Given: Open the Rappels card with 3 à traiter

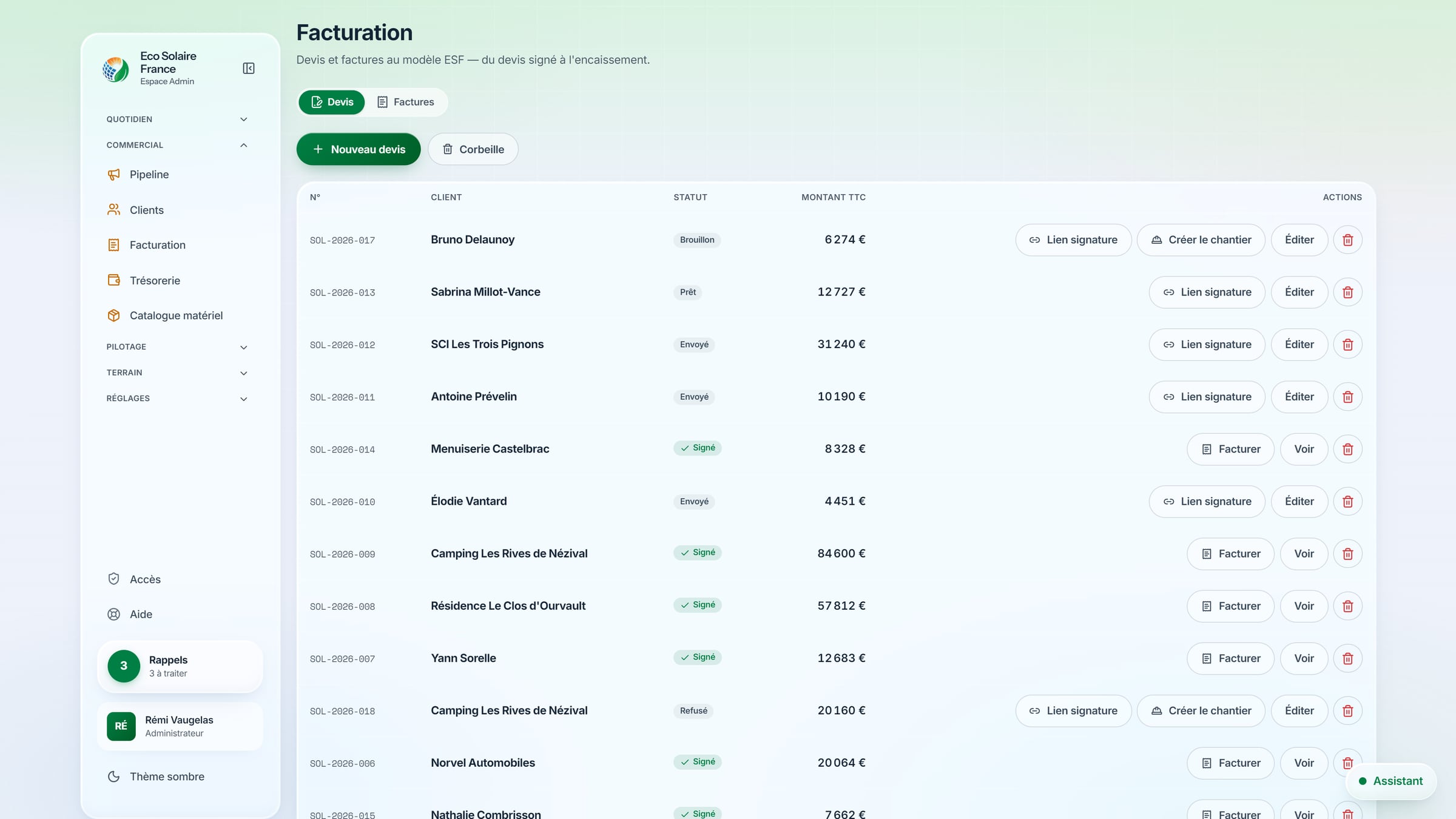Looking at the screenshot, I should (x=180, y=666).
